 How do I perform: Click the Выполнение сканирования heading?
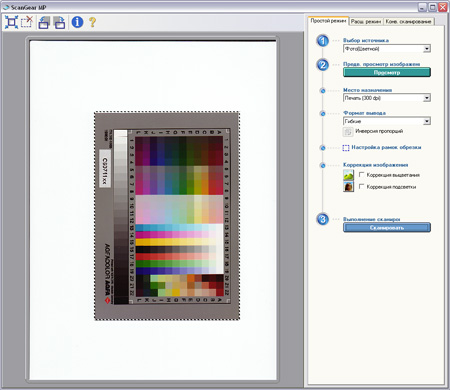click(372, 219)
